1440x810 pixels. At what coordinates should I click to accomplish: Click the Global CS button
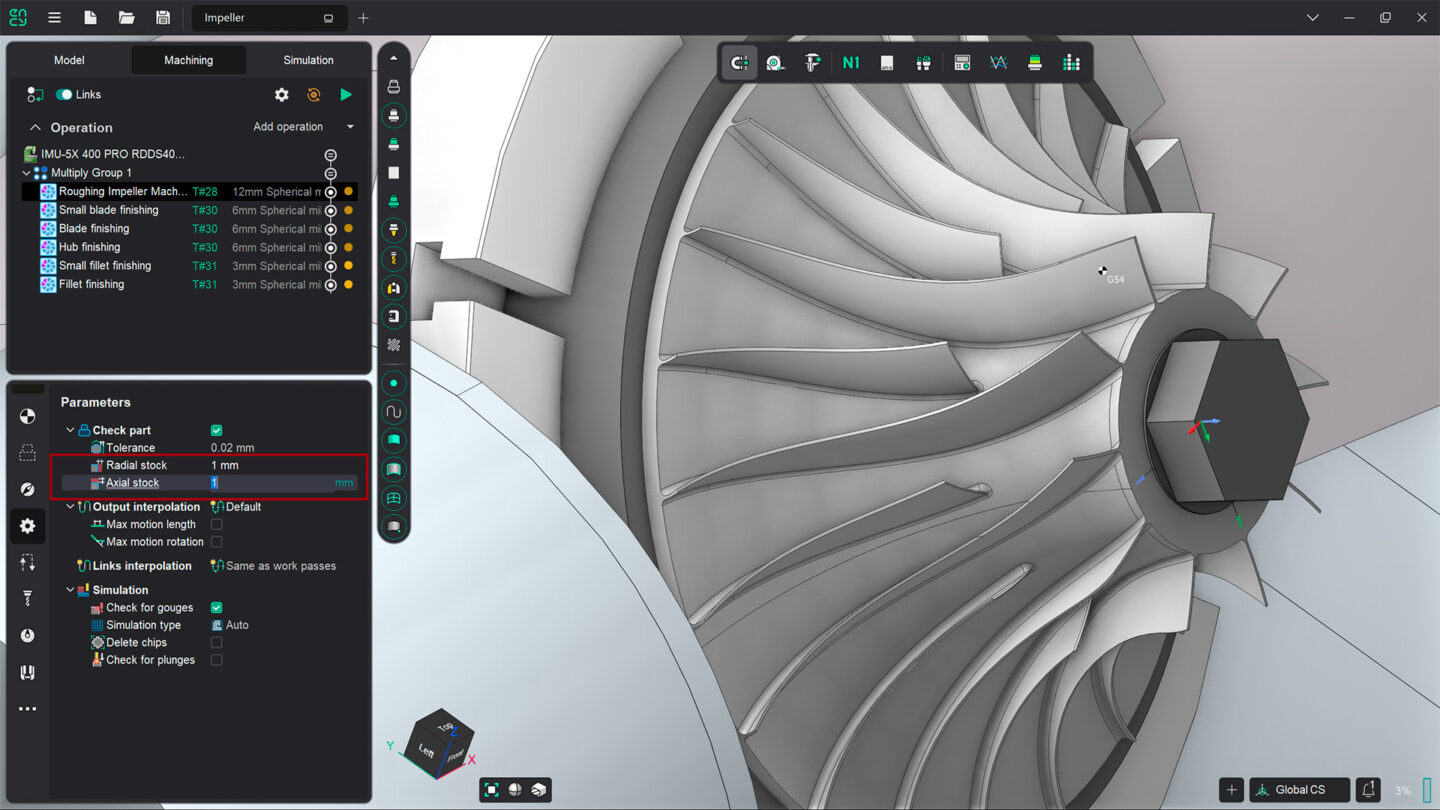pyautogui.click(x=1299, y=789)
